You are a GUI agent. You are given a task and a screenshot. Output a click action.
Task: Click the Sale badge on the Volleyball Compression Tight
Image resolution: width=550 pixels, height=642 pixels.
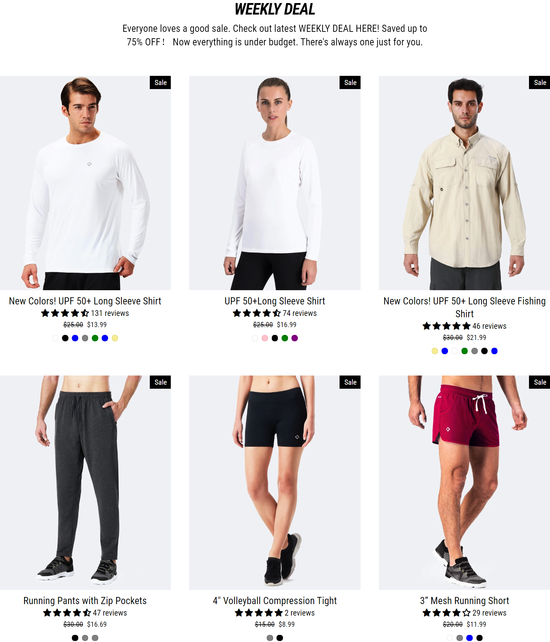(x=350, y=382)
